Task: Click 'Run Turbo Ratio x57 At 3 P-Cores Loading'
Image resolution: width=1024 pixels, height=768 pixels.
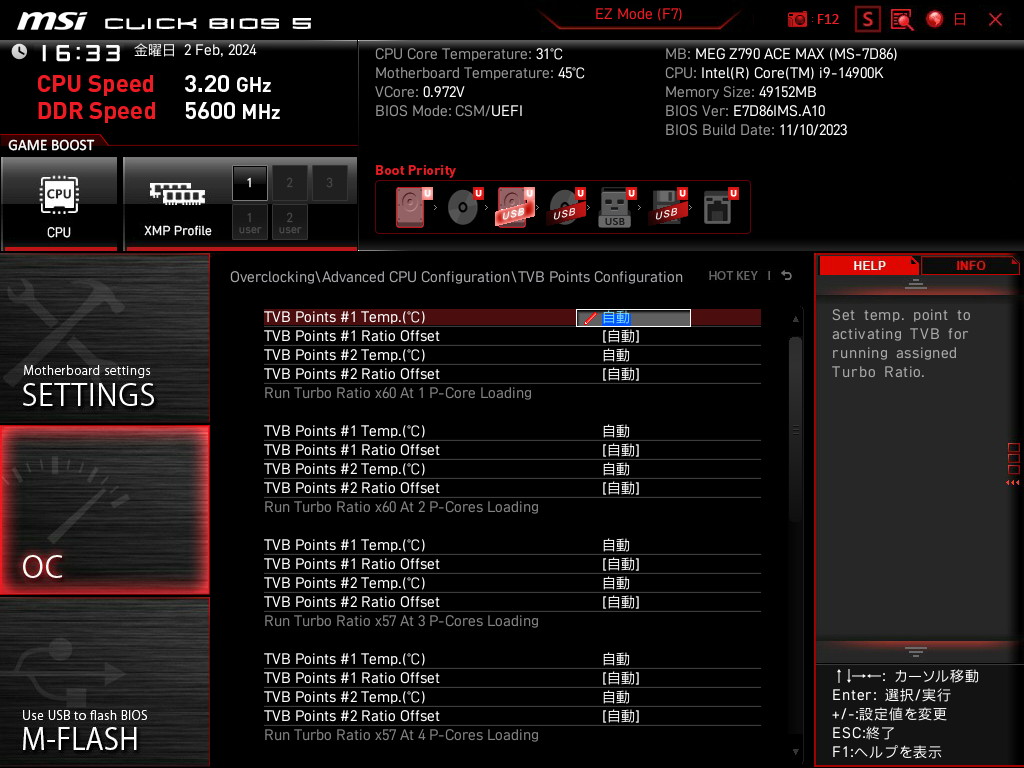Action: click(x=401, y=621)
